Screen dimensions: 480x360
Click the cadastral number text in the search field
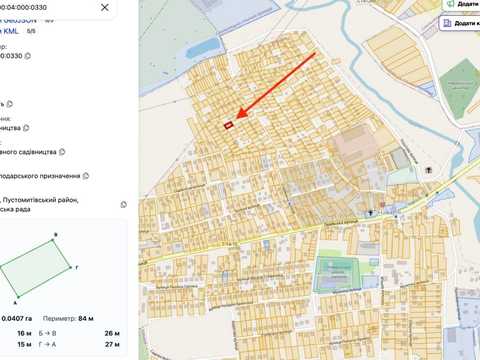click(x=23, y=7)
